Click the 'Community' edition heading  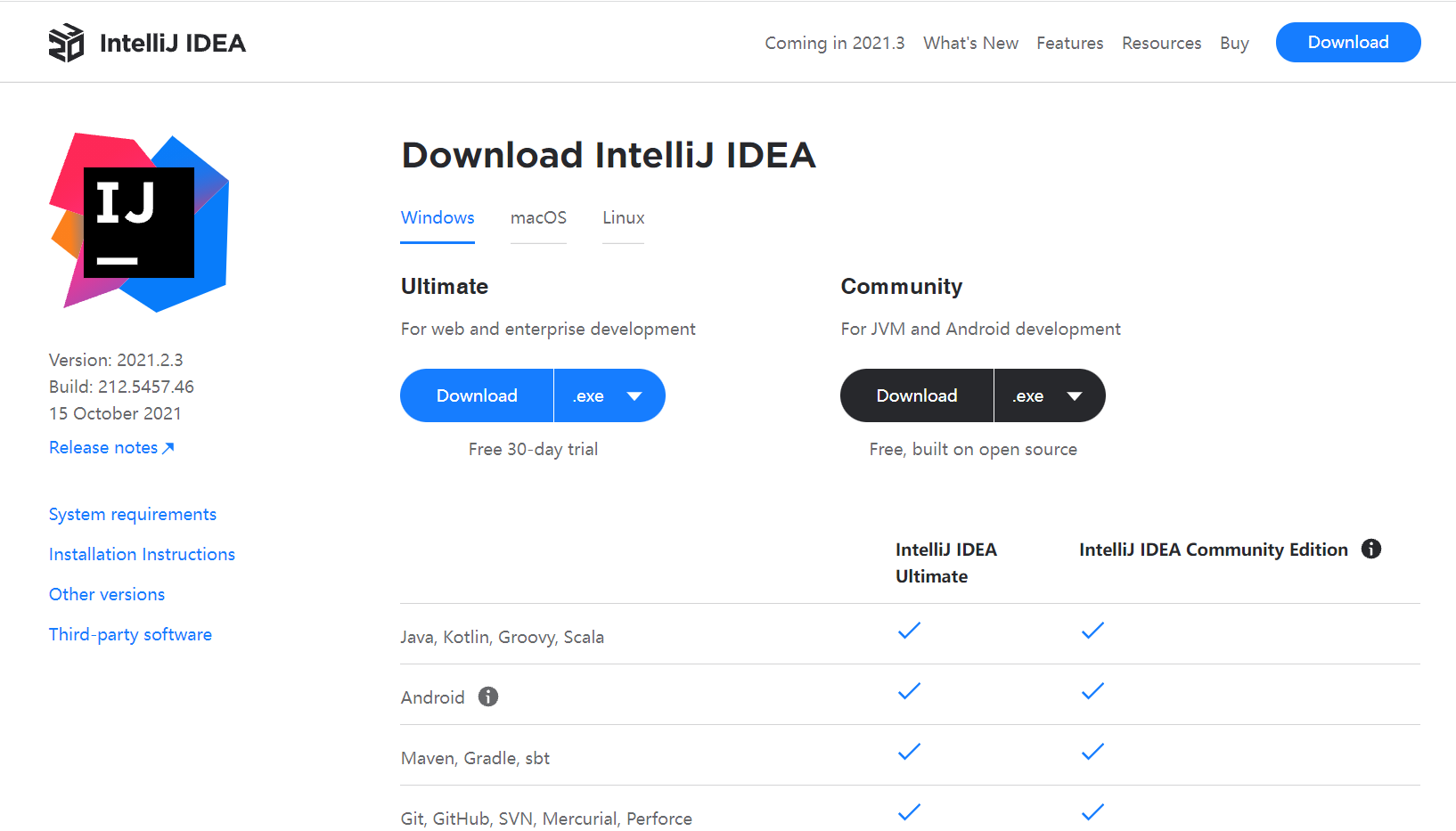pyautogui.click(x=902, y=286)
